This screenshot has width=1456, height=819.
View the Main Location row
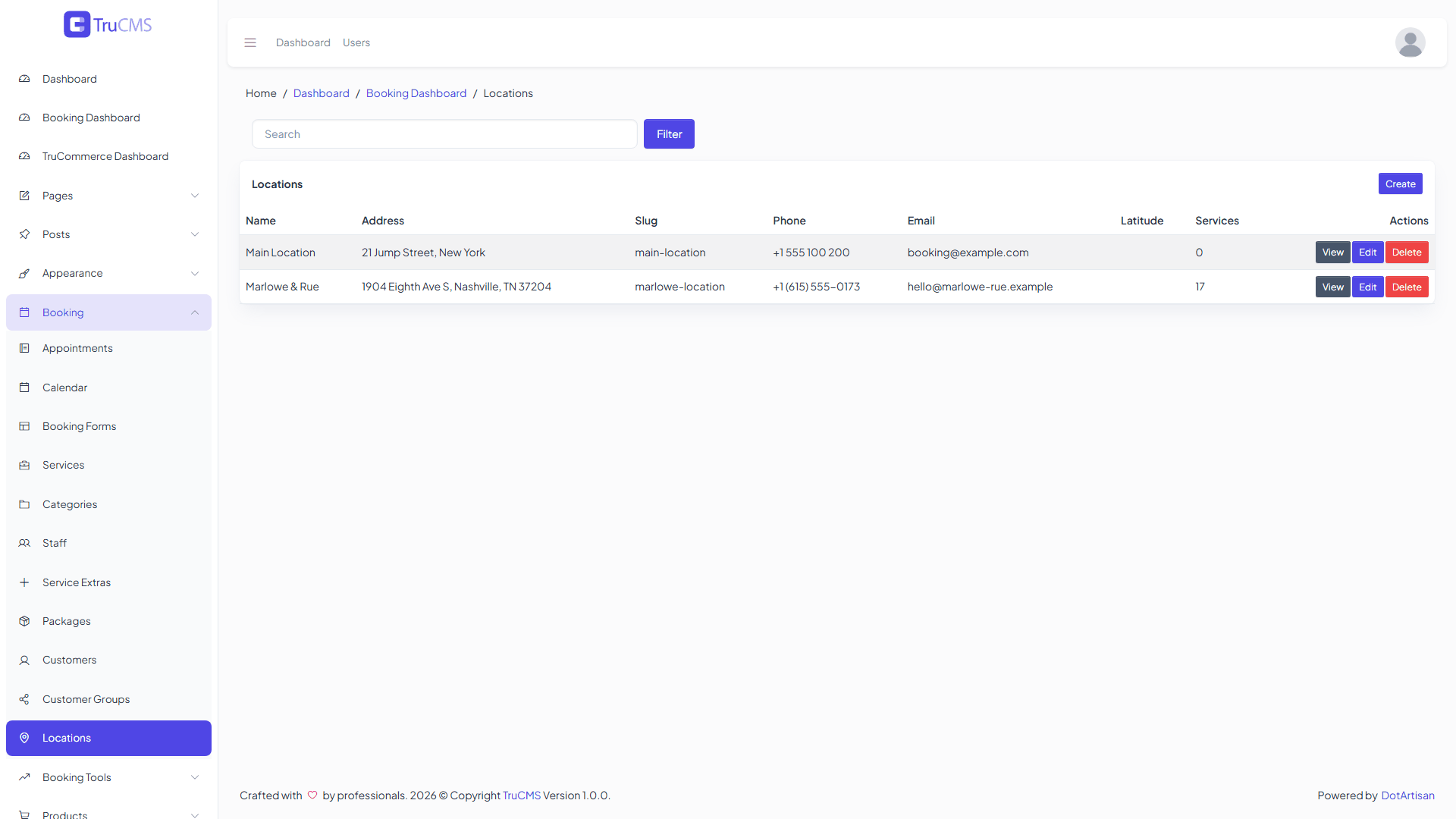(1332, 253)
